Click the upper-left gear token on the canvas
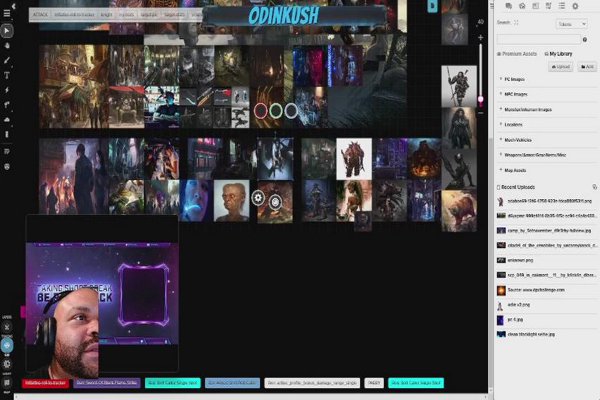Screen dimensions: 600x400 click(x=258, y=198)
